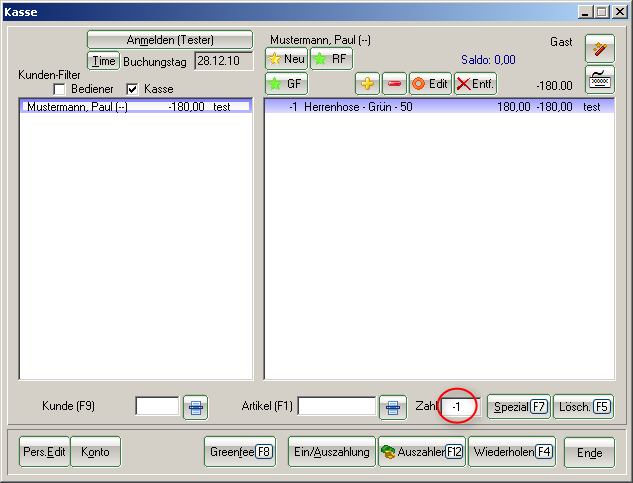The width and height of the screenshot is (633, 483).
Task: Click the Wiederholen F4 button
Action: click(x=512, y=452)
